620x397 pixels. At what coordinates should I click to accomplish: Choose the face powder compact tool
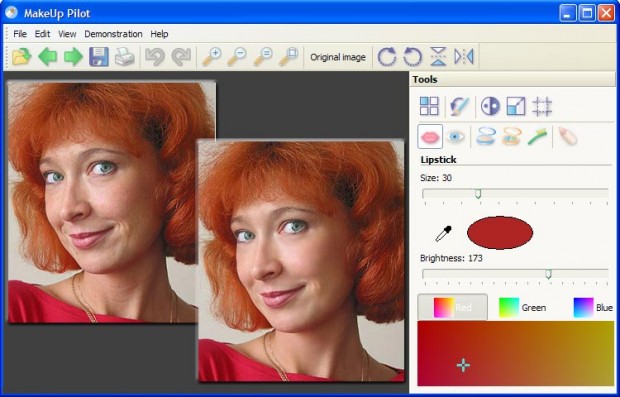[x=486, y=137]
